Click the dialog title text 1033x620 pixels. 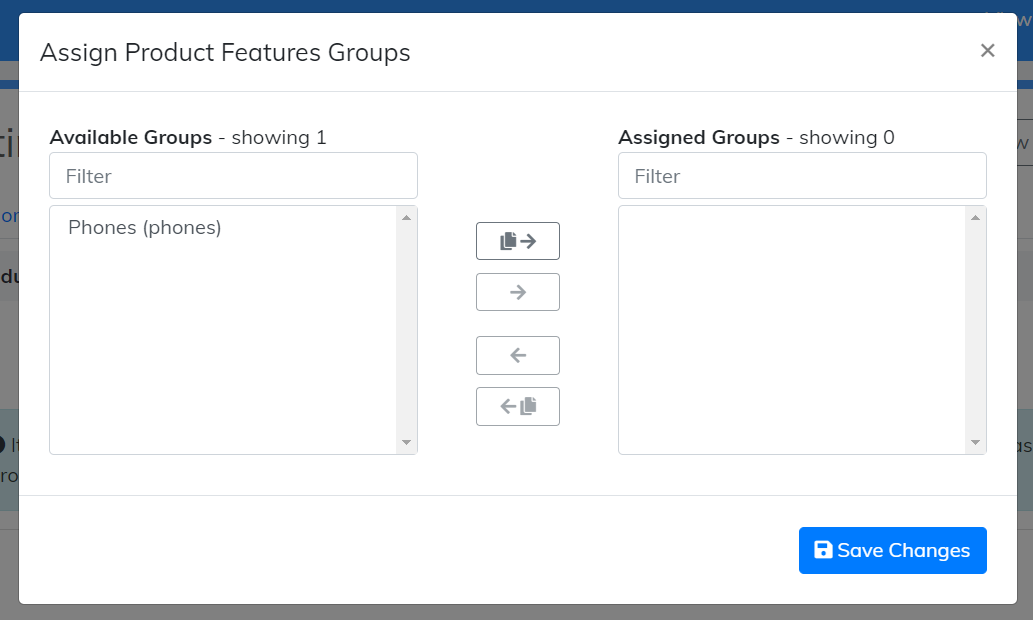(x=225, y=53)
